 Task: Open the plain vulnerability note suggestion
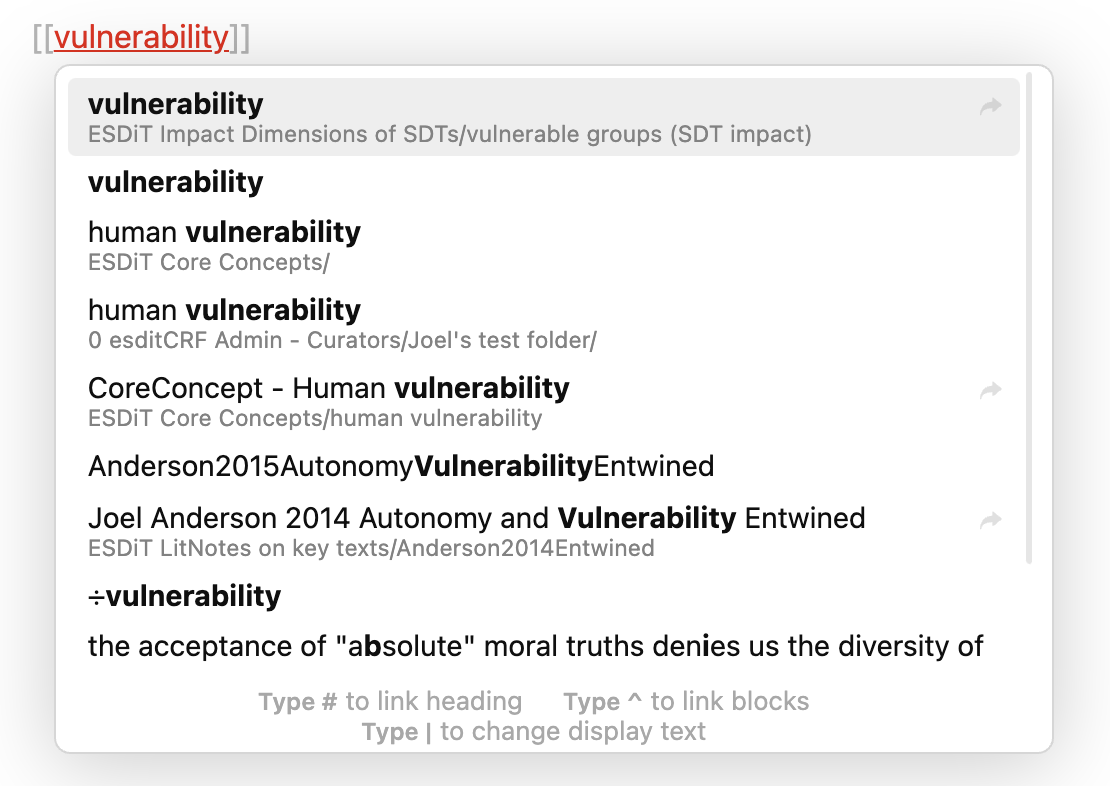click(176, 182)
